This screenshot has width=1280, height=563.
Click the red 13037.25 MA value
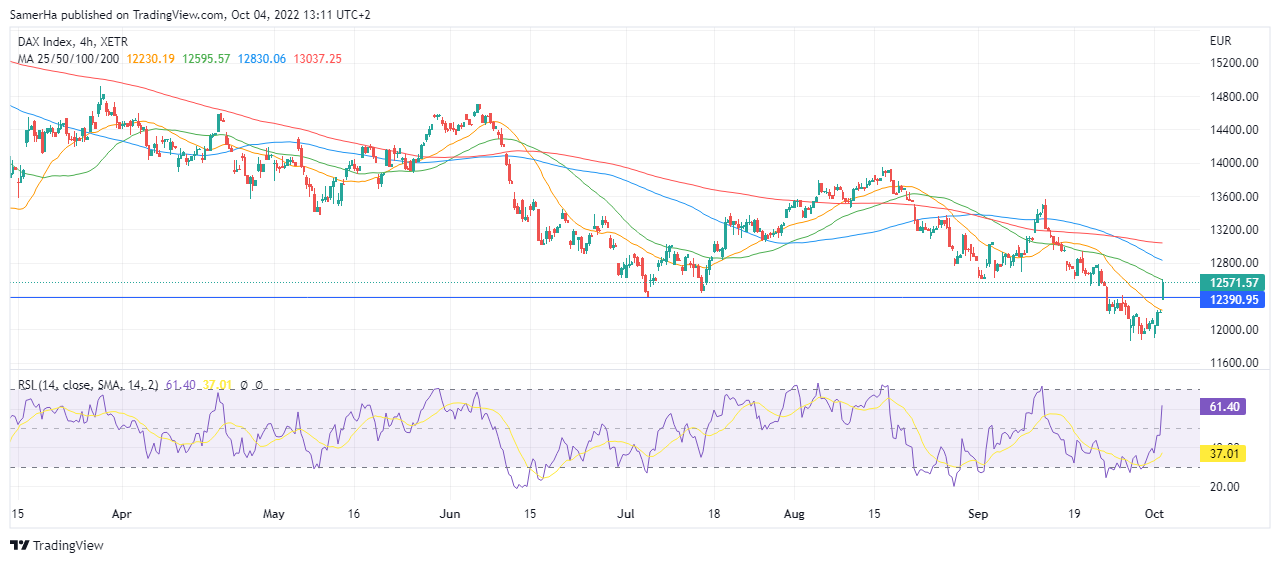pyautogui.click(x=316, y=59)
